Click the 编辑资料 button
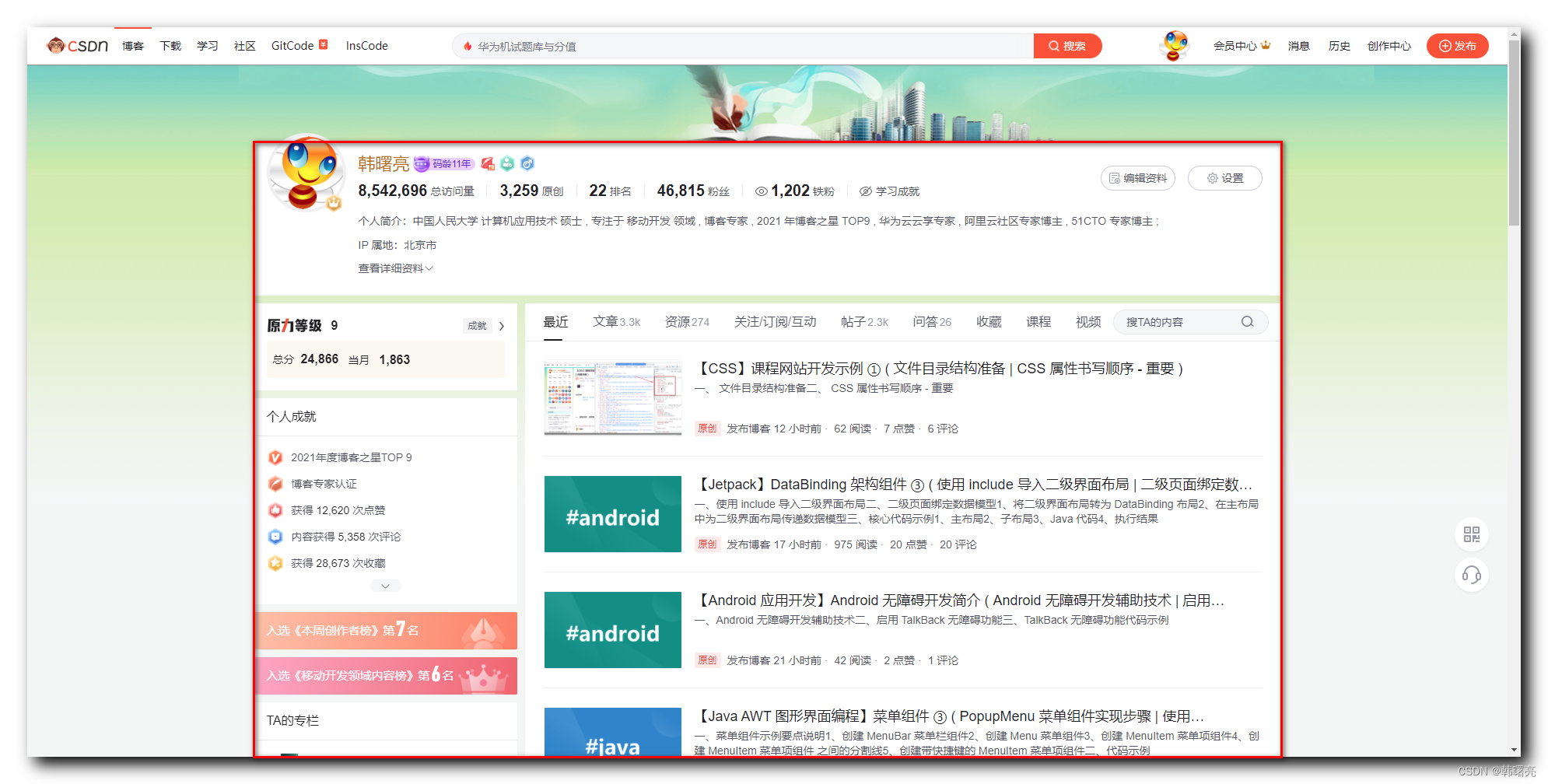 [1138, 178]
